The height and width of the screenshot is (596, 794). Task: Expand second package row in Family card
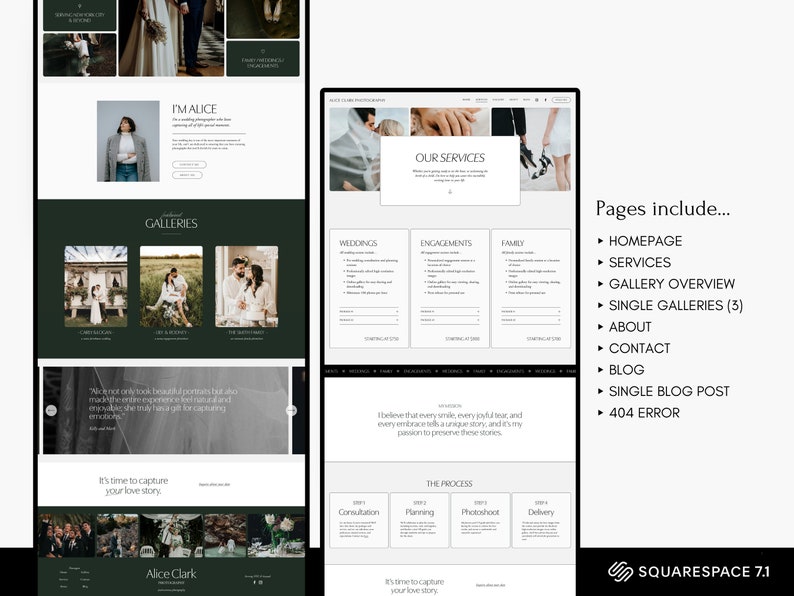tap(531, 320)
